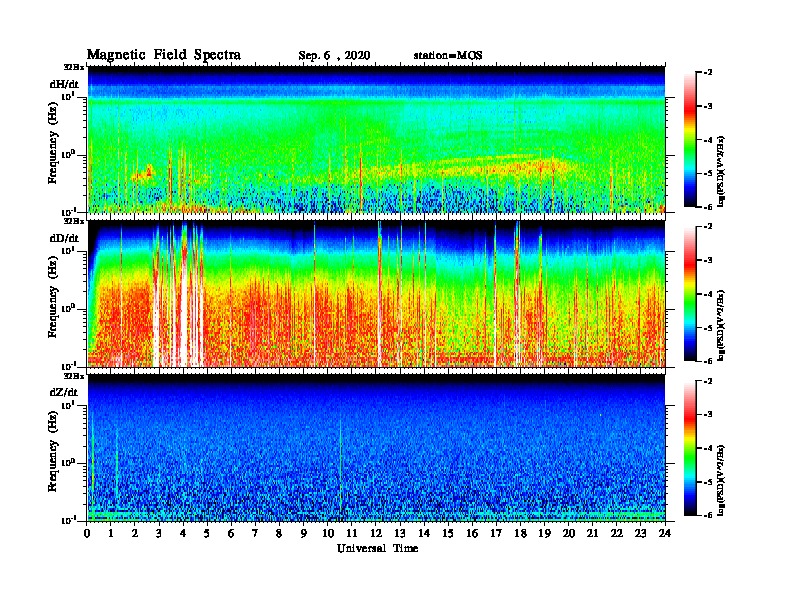The width and height of the screenshot is (792, 612).
Task: Click the log(PSD) label beside dD/dt color bar
Action: (721, 325)
